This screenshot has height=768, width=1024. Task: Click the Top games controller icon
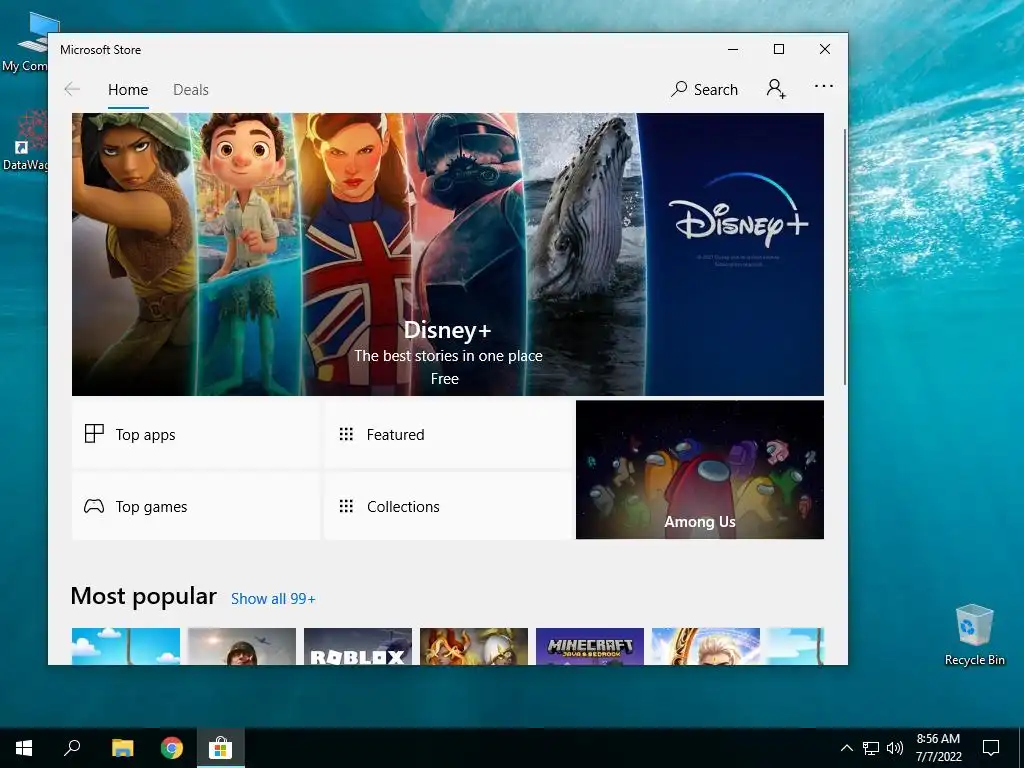tap(94, 506)
